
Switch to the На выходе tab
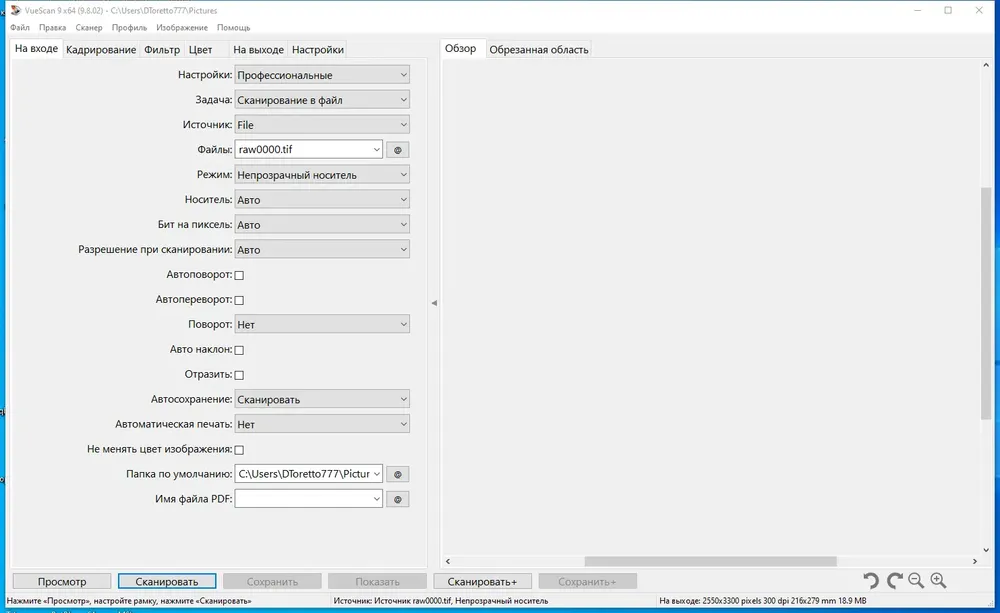click(258, 50)
